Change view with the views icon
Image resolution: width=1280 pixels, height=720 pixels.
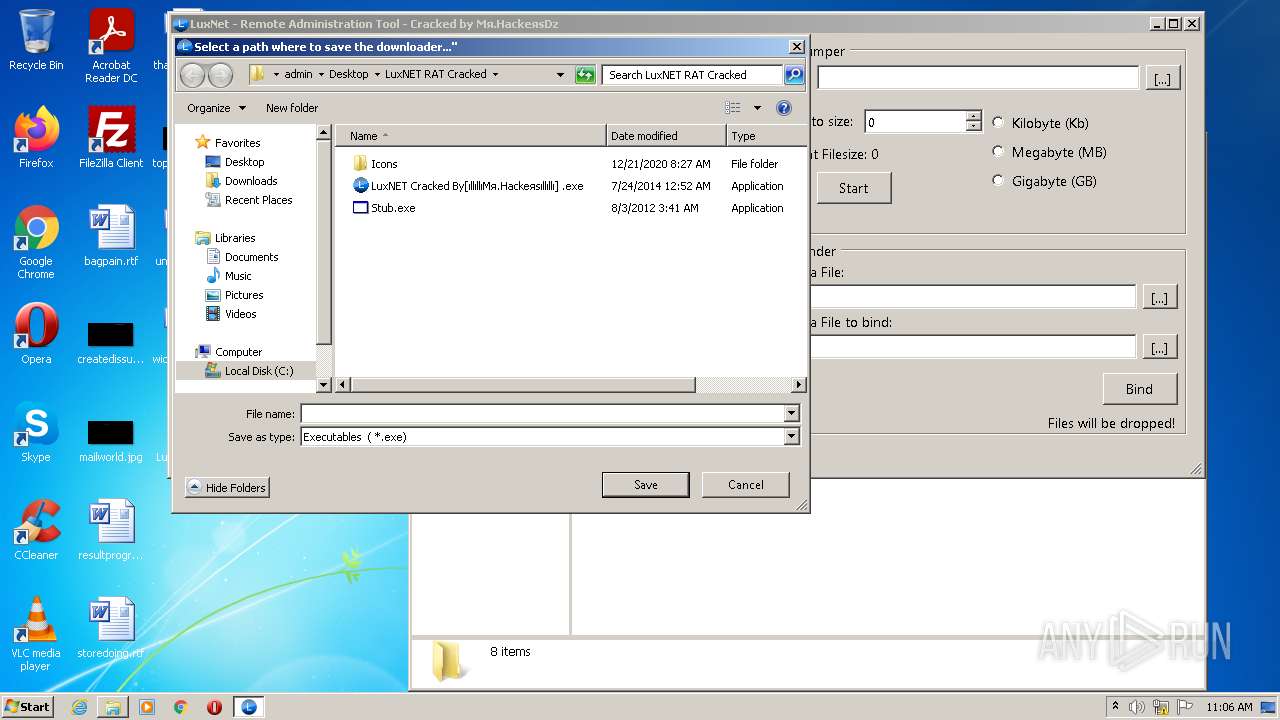point(733,108)
